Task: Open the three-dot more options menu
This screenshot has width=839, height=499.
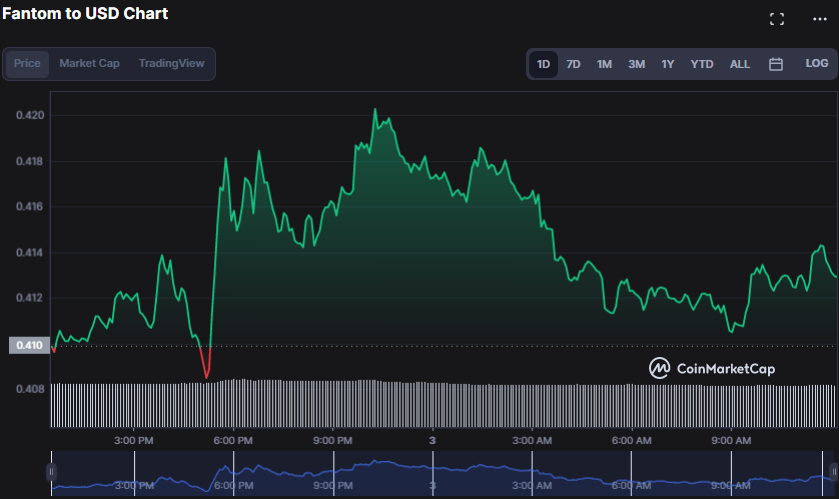Action: click(820, 19)
